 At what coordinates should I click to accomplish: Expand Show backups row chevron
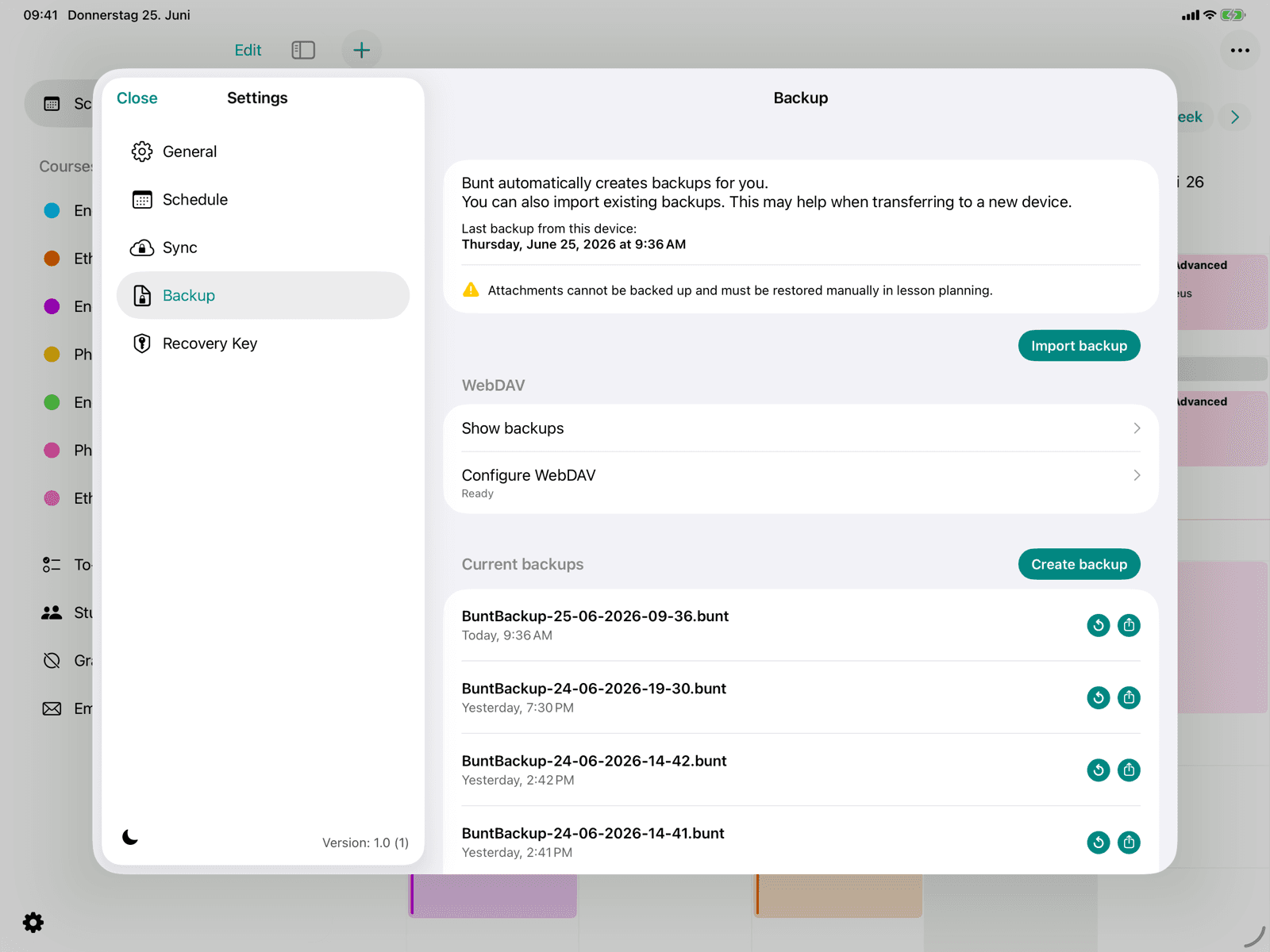[x=1137, y=428]
